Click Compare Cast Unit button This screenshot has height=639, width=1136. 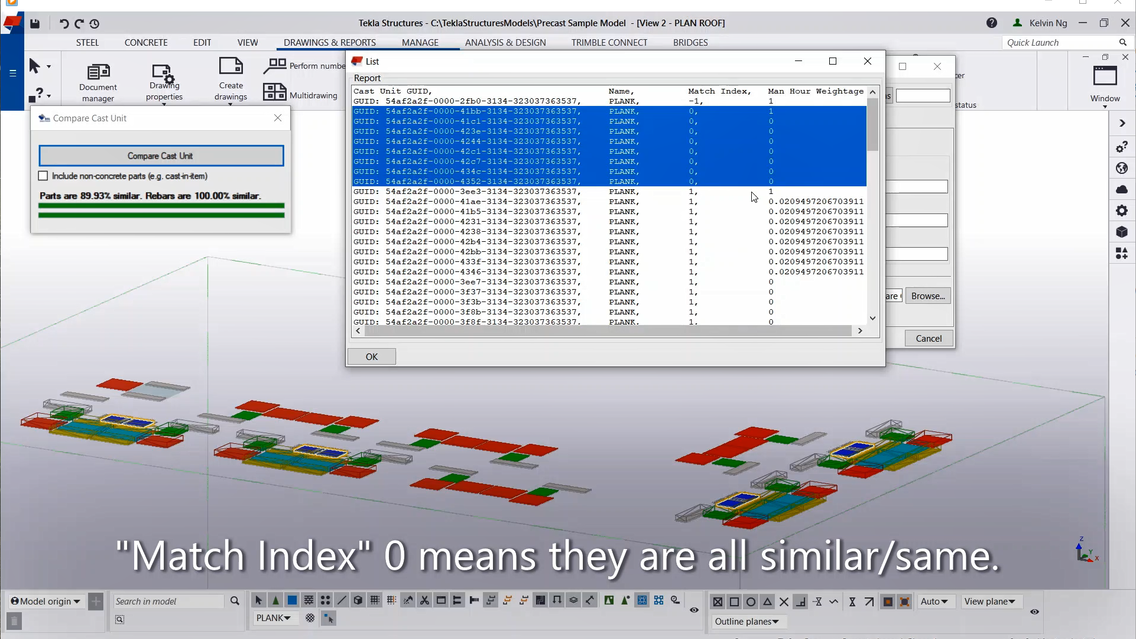pyautogui.click(x=161, y=156)
